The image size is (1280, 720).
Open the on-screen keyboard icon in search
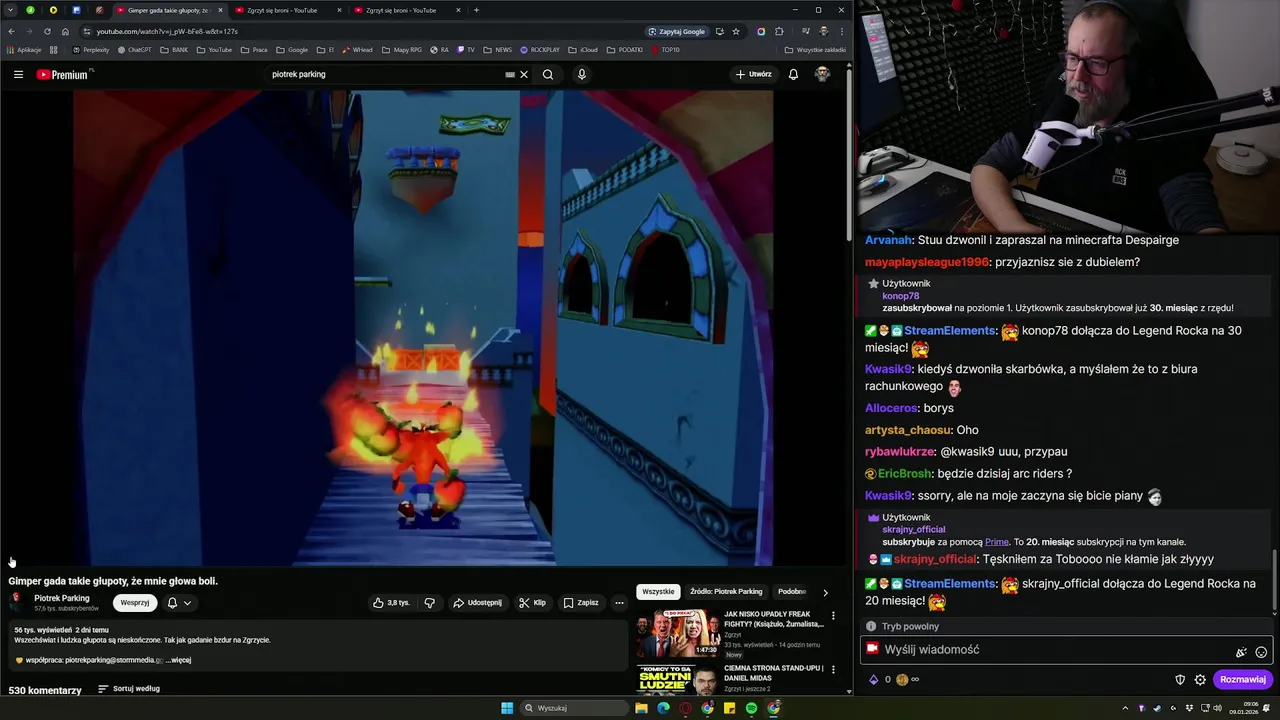(x=510, y=74)
